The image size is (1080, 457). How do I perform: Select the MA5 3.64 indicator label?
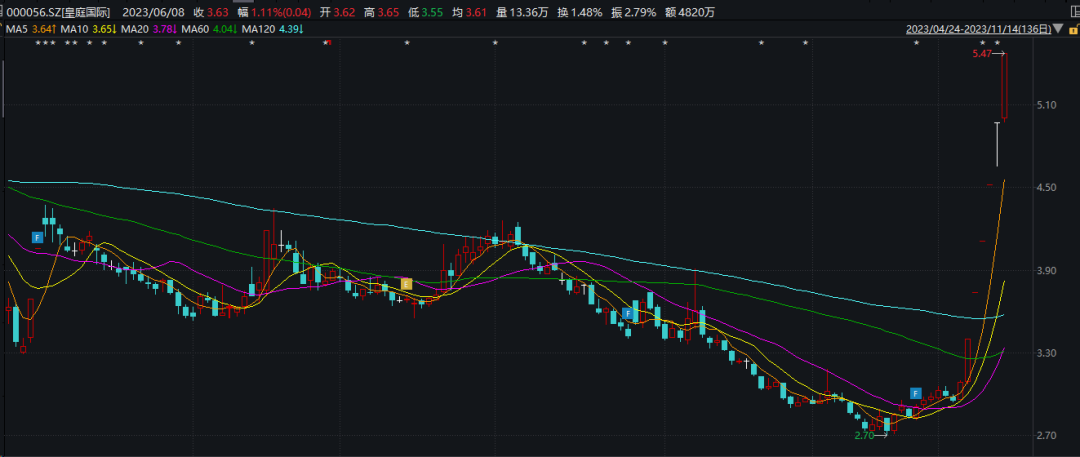[x=31, y=29]
